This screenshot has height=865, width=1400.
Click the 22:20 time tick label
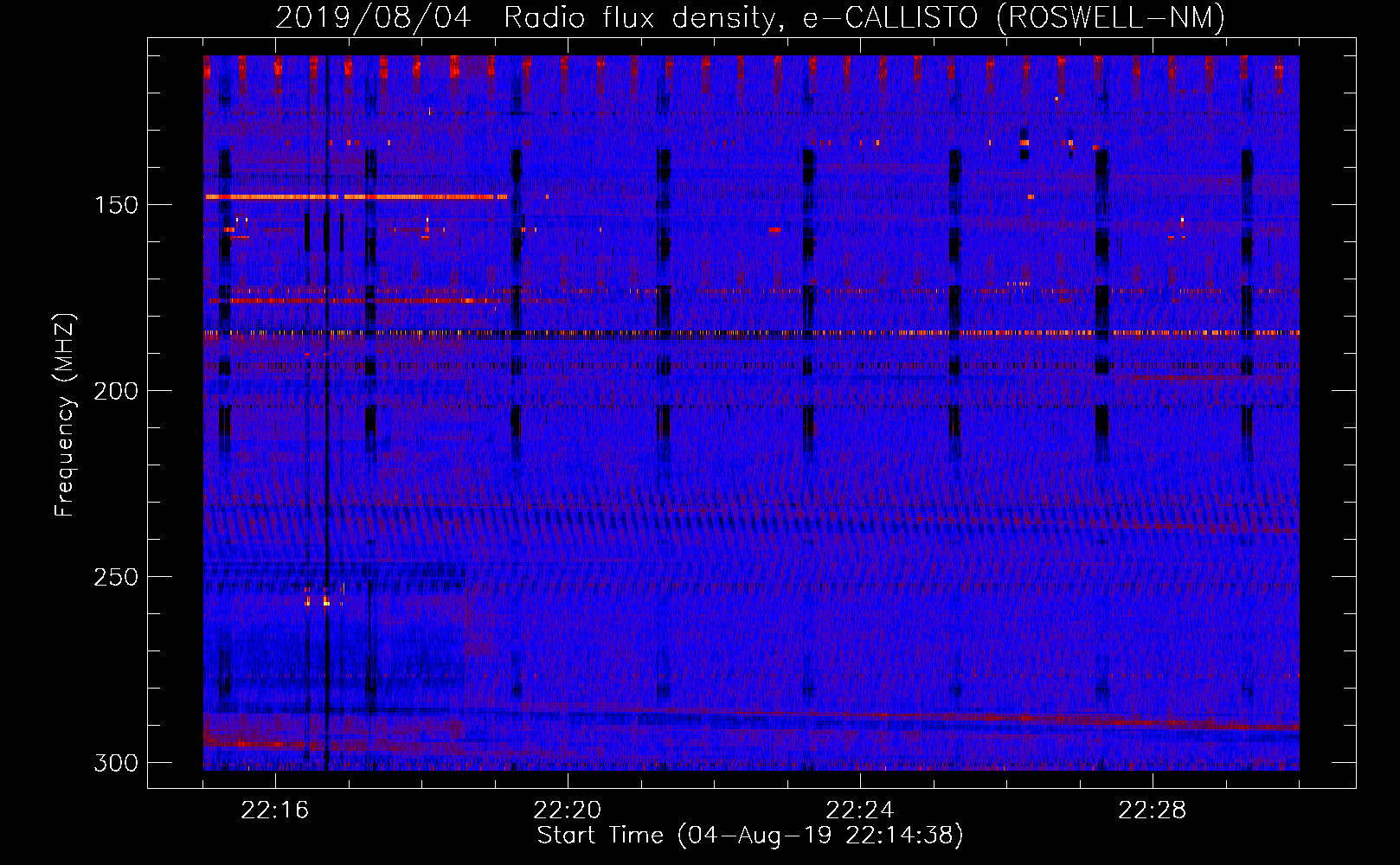point(568,811)
